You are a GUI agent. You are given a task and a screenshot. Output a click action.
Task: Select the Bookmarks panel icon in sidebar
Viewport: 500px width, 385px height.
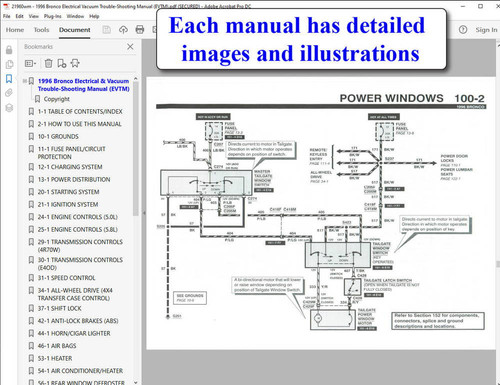coord(9,79)
